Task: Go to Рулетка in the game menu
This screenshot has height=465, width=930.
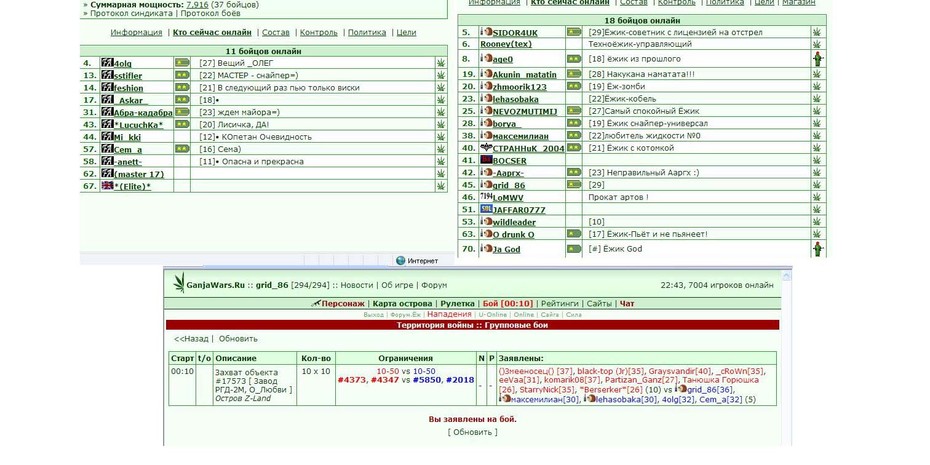Action: click(x=457, y=304)
